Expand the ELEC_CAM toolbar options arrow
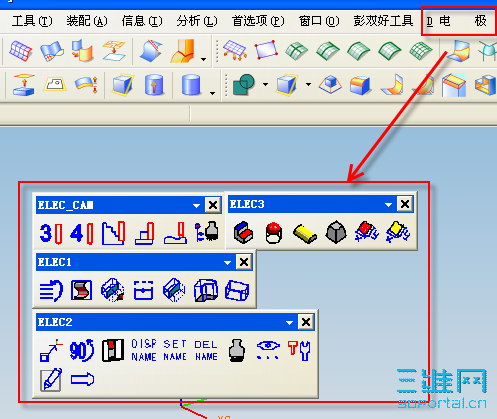 (196, 206)
